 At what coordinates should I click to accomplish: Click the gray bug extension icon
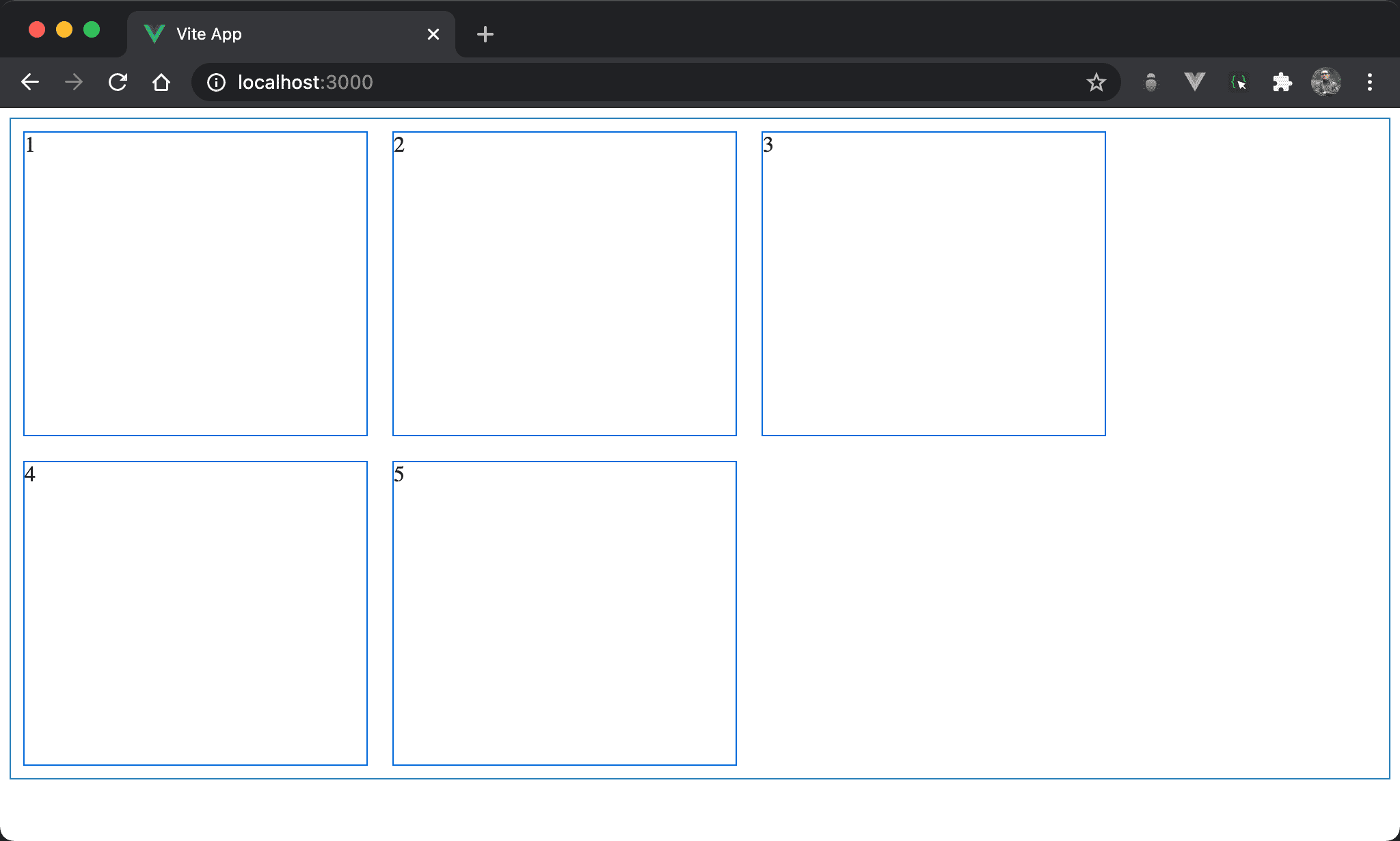(1151, 83)
